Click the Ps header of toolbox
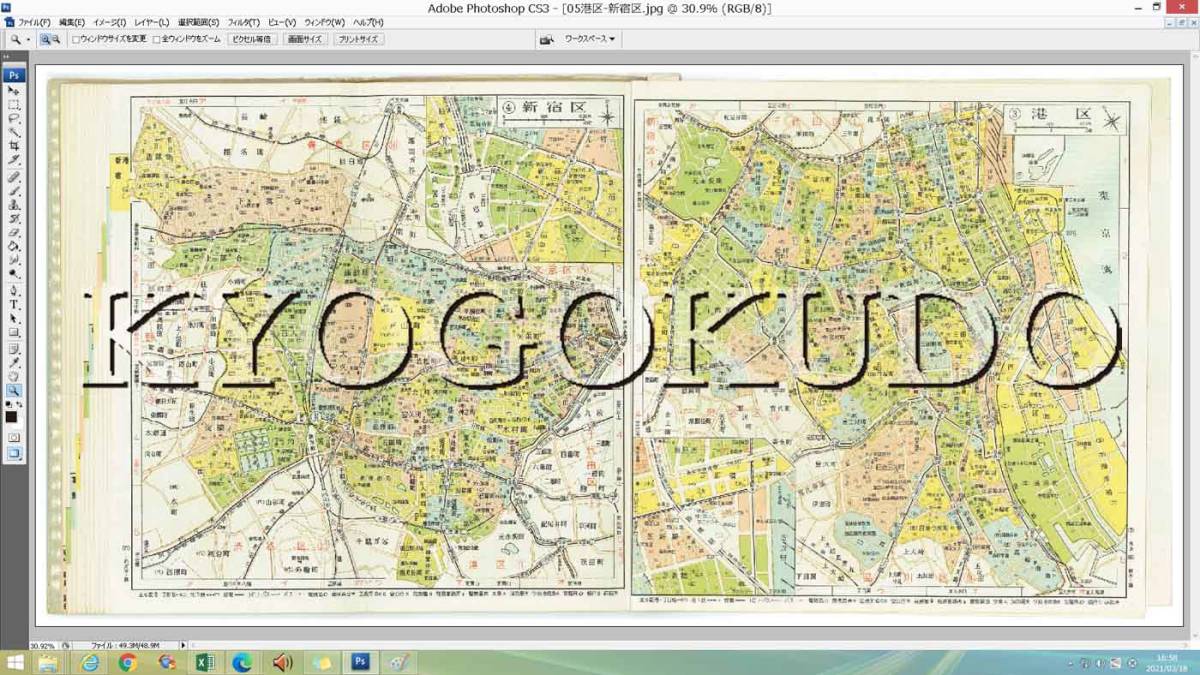This screenshot has height=675, width=1200. tap(14, 75)
